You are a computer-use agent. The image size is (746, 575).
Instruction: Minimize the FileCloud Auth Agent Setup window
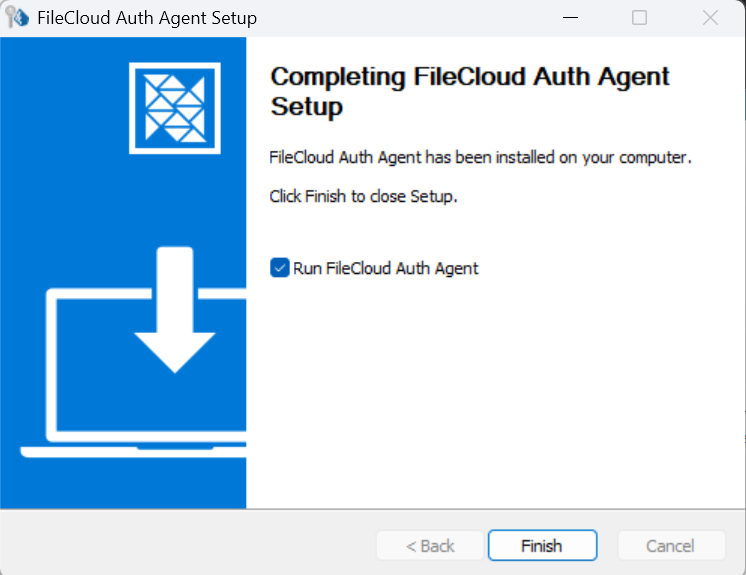569,18
